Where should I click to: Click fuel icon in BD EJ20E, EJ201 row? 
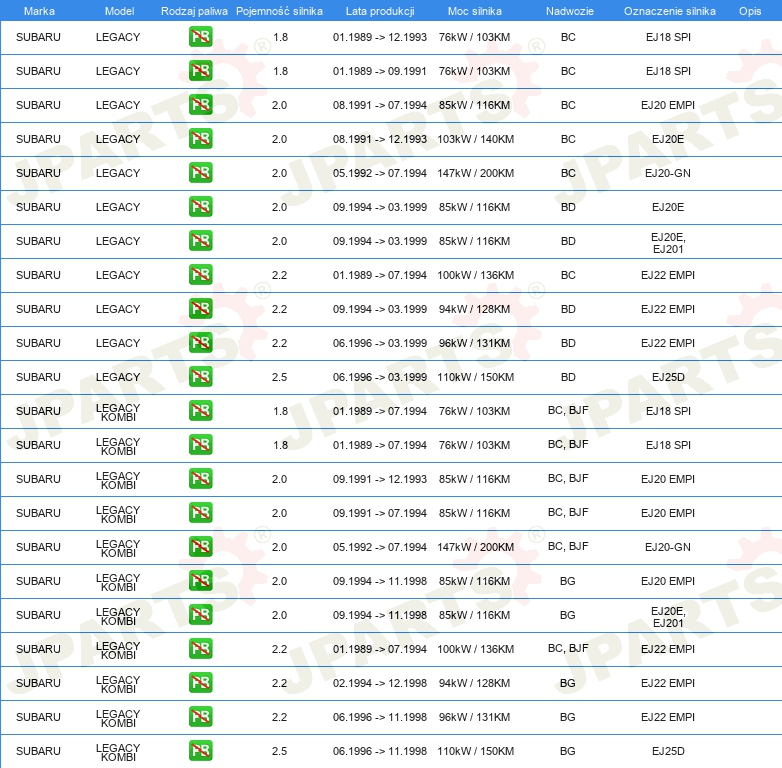tap(200, 241)
